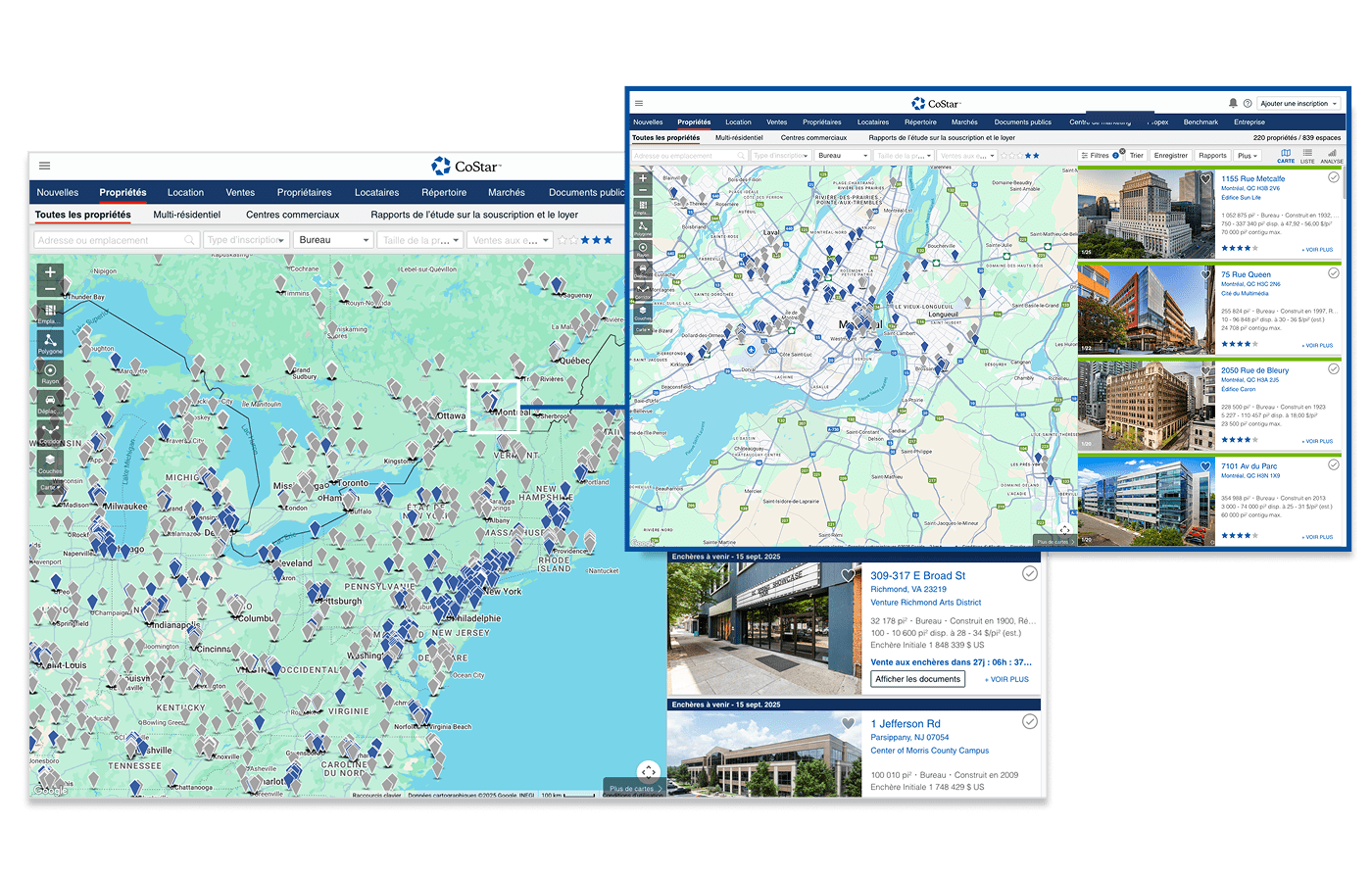Open the Plus dropdown in the toolbar
Screen dimensions: 1372x876
coord(1247,156)
